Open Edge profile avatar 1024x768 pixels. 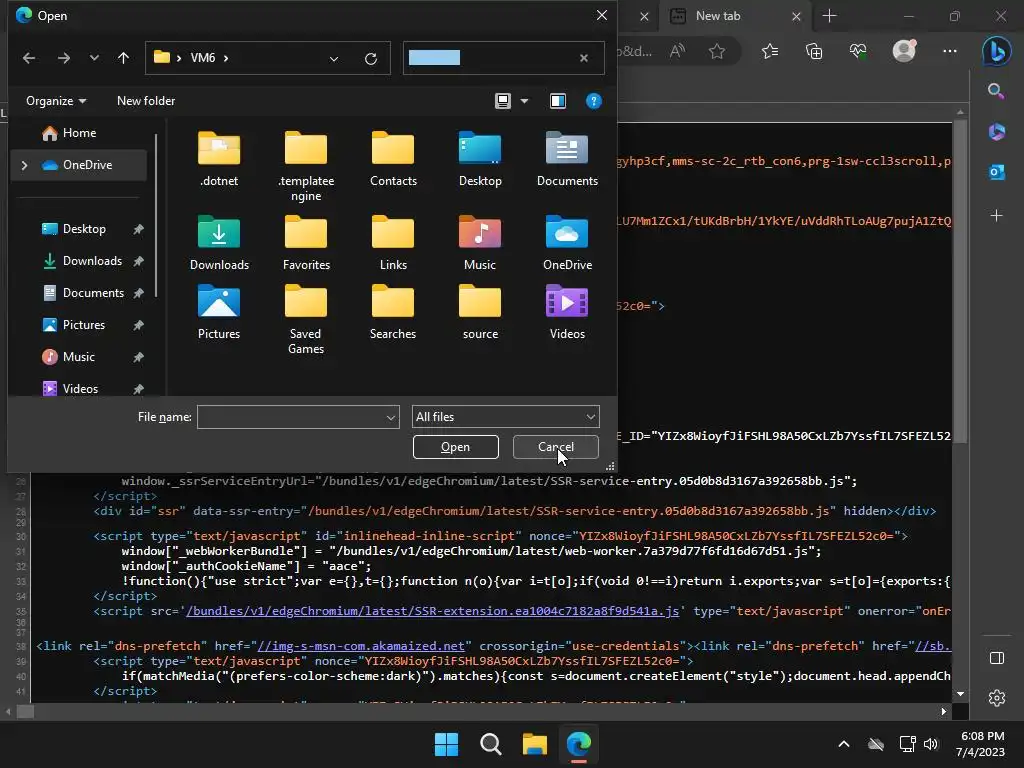(904, 51)
